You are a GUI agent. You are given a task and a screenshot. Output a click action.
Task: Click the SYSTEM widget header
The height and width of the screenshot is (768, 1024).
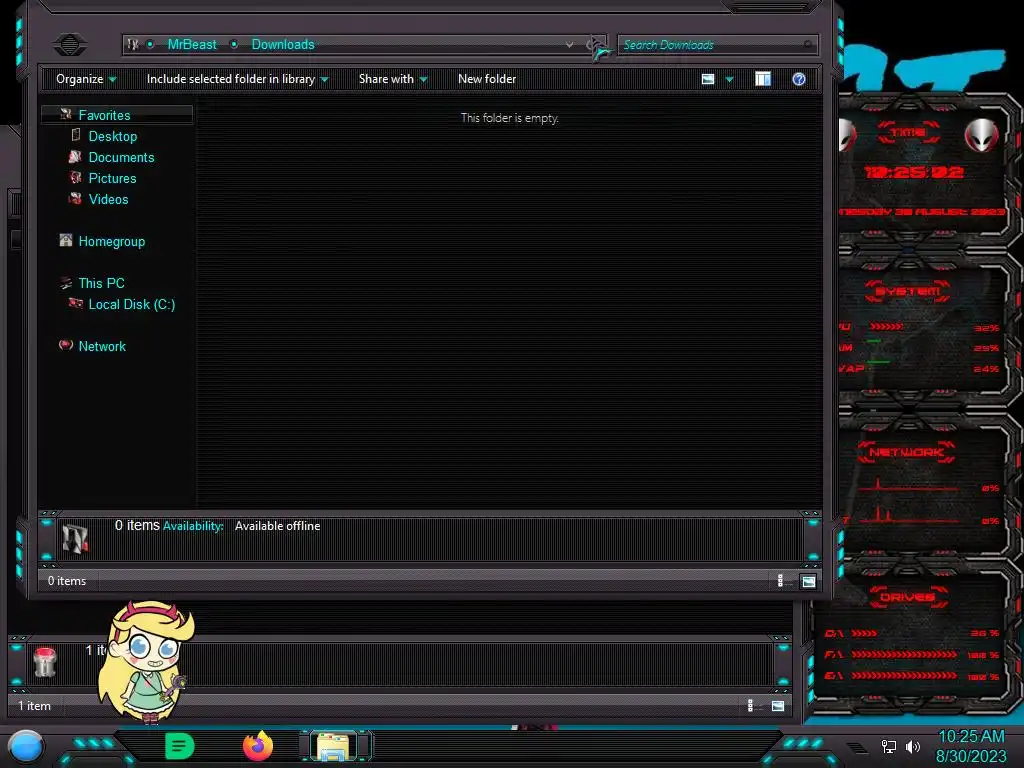click(x=907, y=291)
